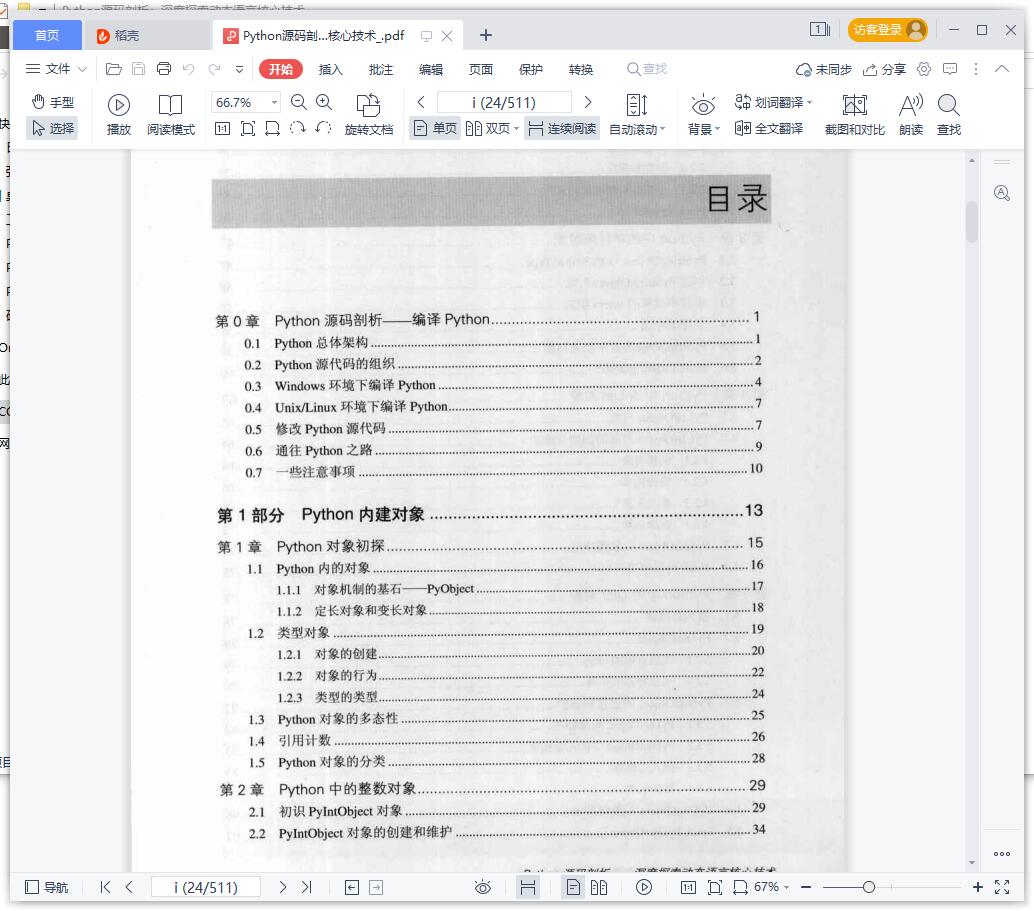Open the 67% zoom dropdown in status bar
1034x911 pixels.
click(x=772, y=887)
